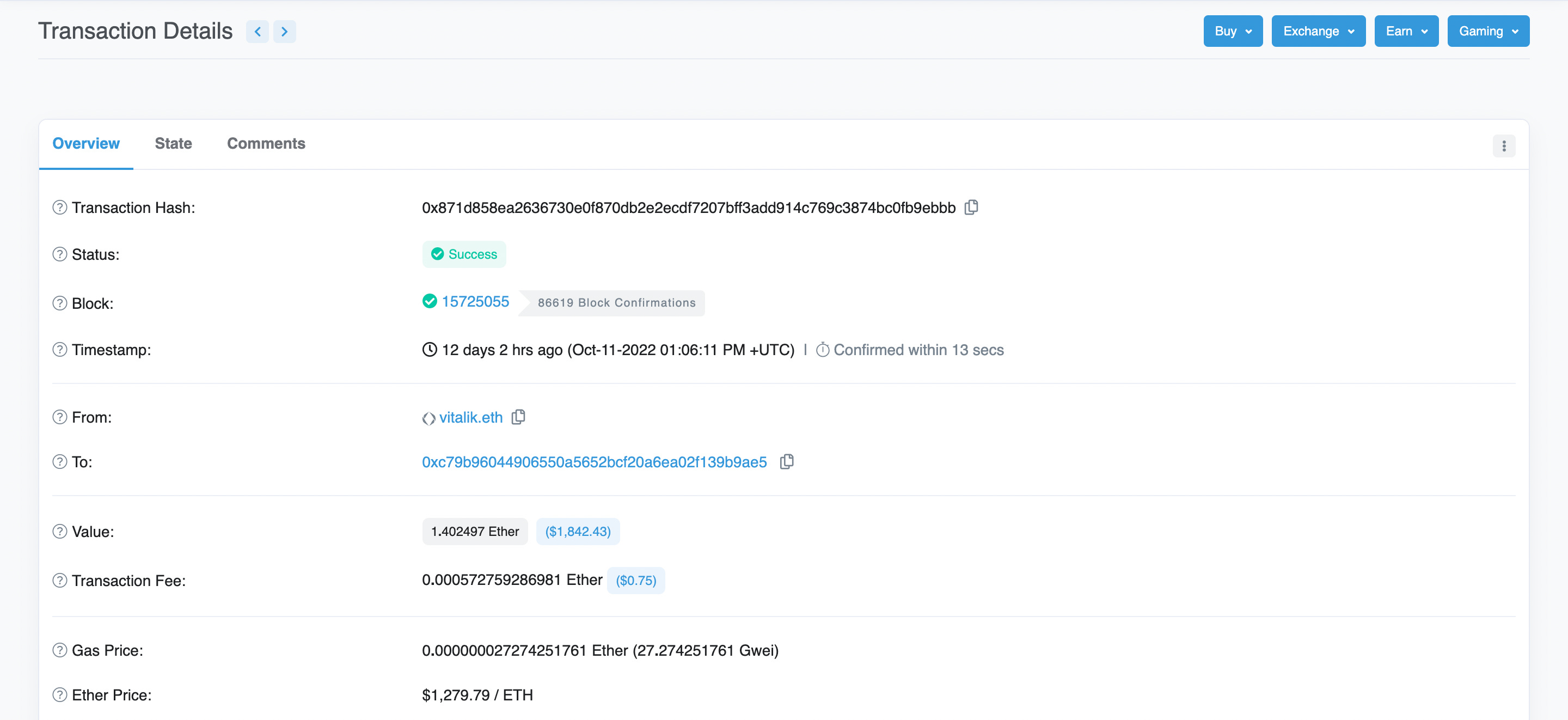Viewport: 1568px width, 720px height.
Task: Click the 1.402497 Ether value badge
Action: pos(475,531)
